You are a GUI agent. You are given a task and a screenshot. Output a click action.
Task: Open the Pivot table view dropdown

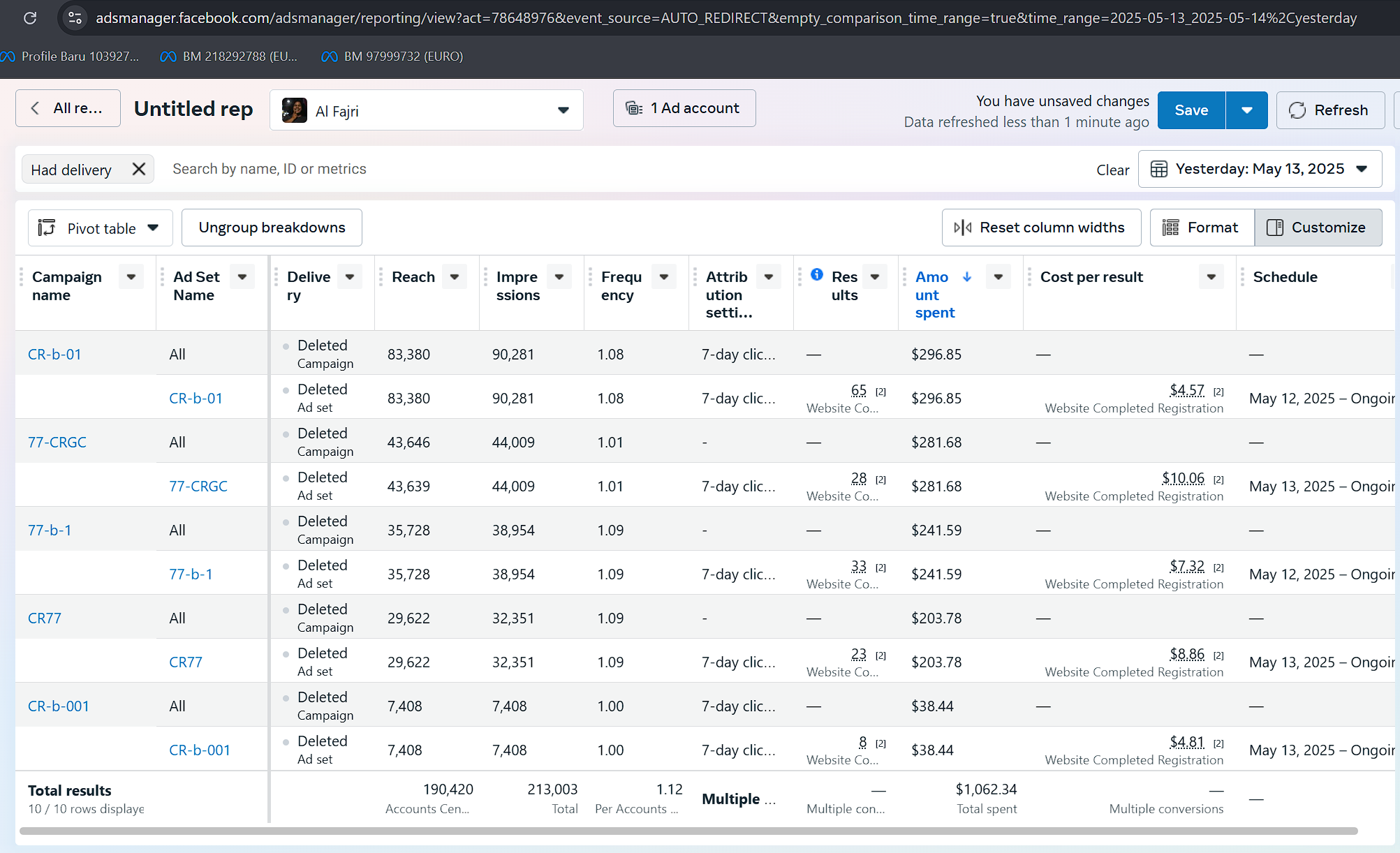(100, 228)
